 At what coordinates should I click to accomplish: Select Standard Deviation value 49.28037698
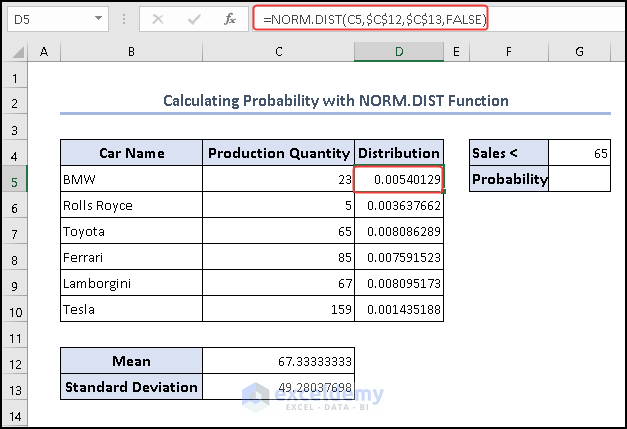(278, 387)
